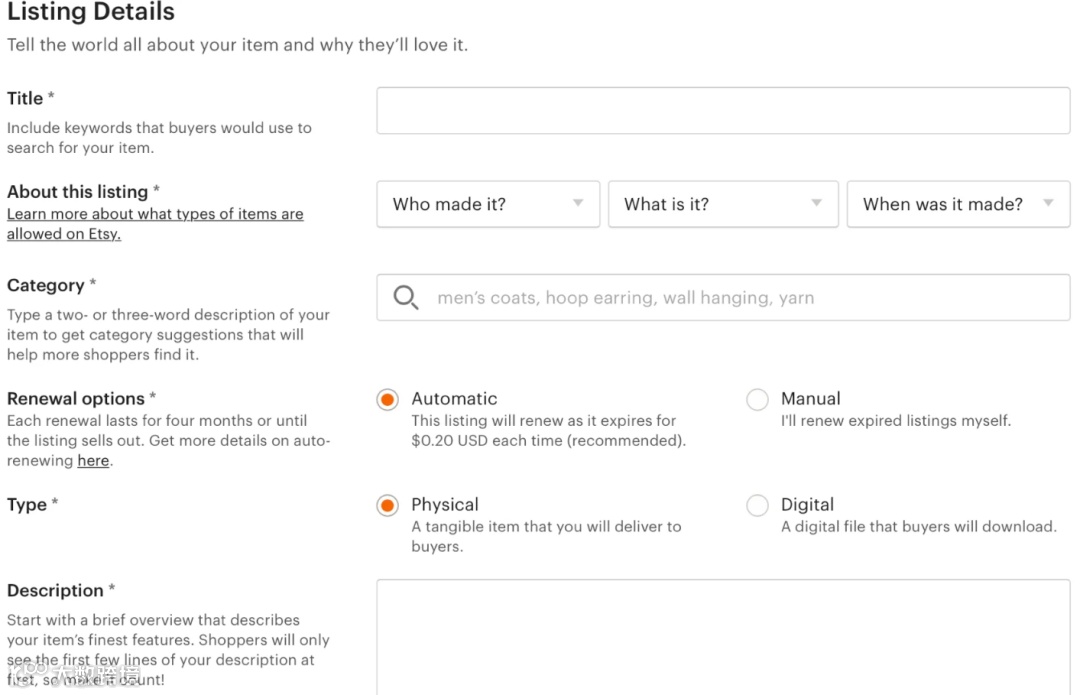Click the arrow on When was it made
Image resolution: width=1080 pixels, height=695 pixels.
point(1048,203)
